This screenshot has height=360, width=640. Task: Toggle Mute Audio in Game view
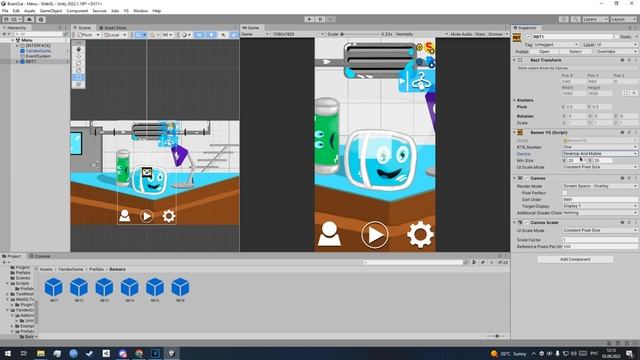point(462,34)
